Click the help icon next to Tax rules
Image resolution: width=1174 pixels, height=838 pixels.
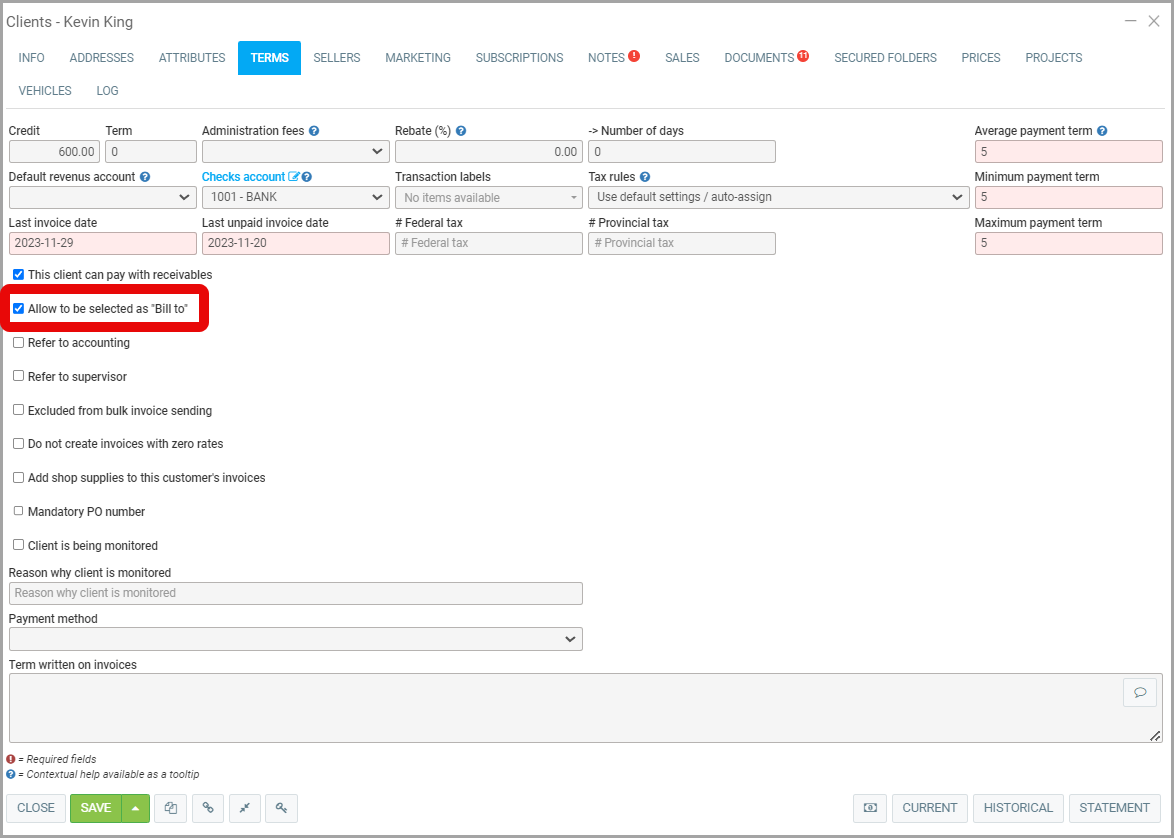[645, 177]
